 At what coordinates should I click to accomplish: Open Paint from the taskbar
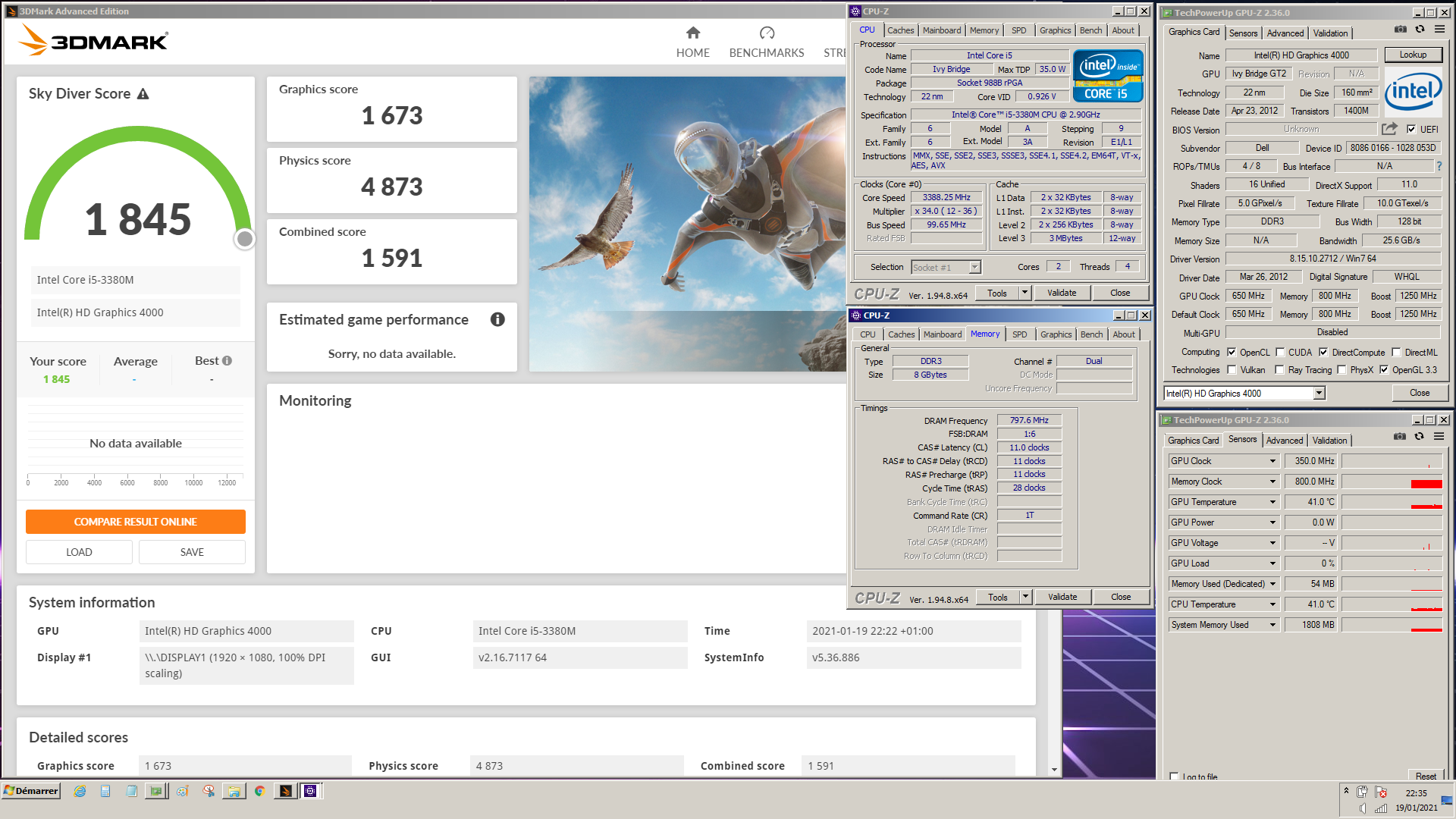tap(183, 791)
